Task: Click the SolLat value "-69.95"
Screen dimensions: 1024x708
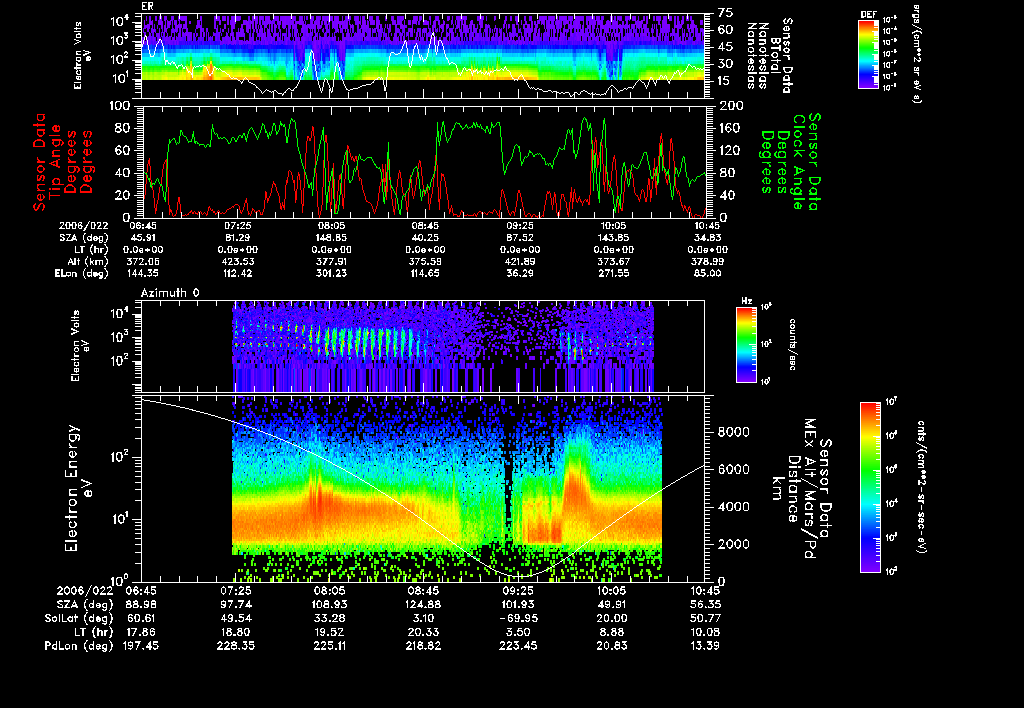Action: [518, 618]
